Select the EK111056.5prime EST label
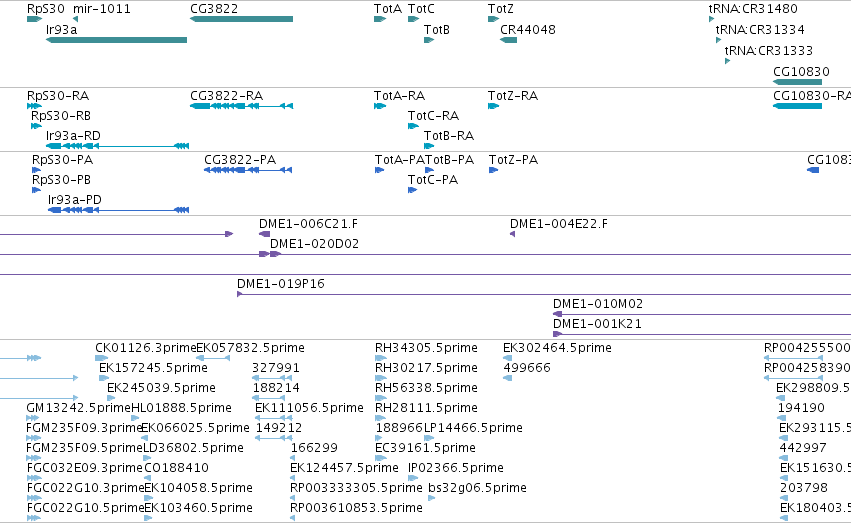The width and height of the screenshot is (851, 523). (x=309, y=409)
